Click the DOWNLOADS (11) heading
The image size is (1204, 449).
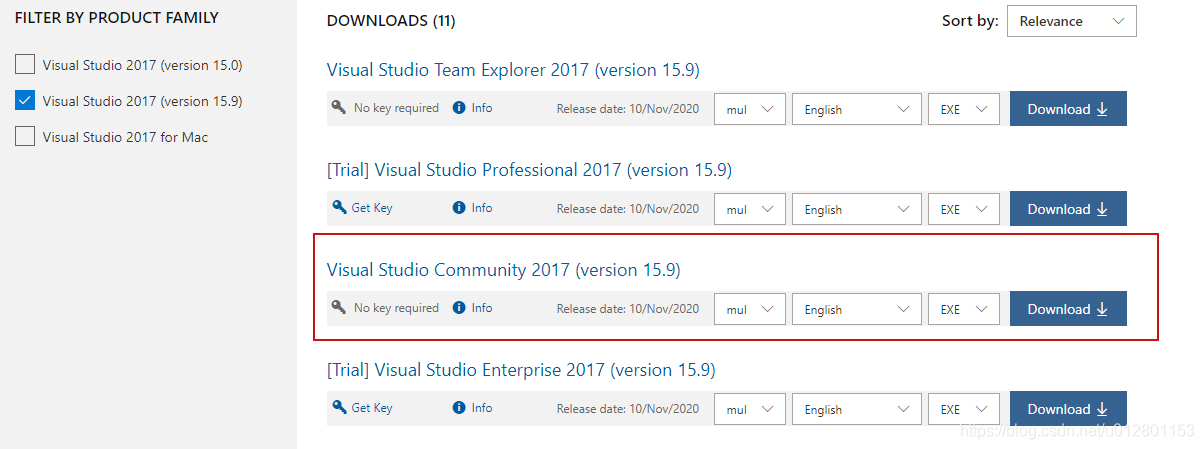391,21
